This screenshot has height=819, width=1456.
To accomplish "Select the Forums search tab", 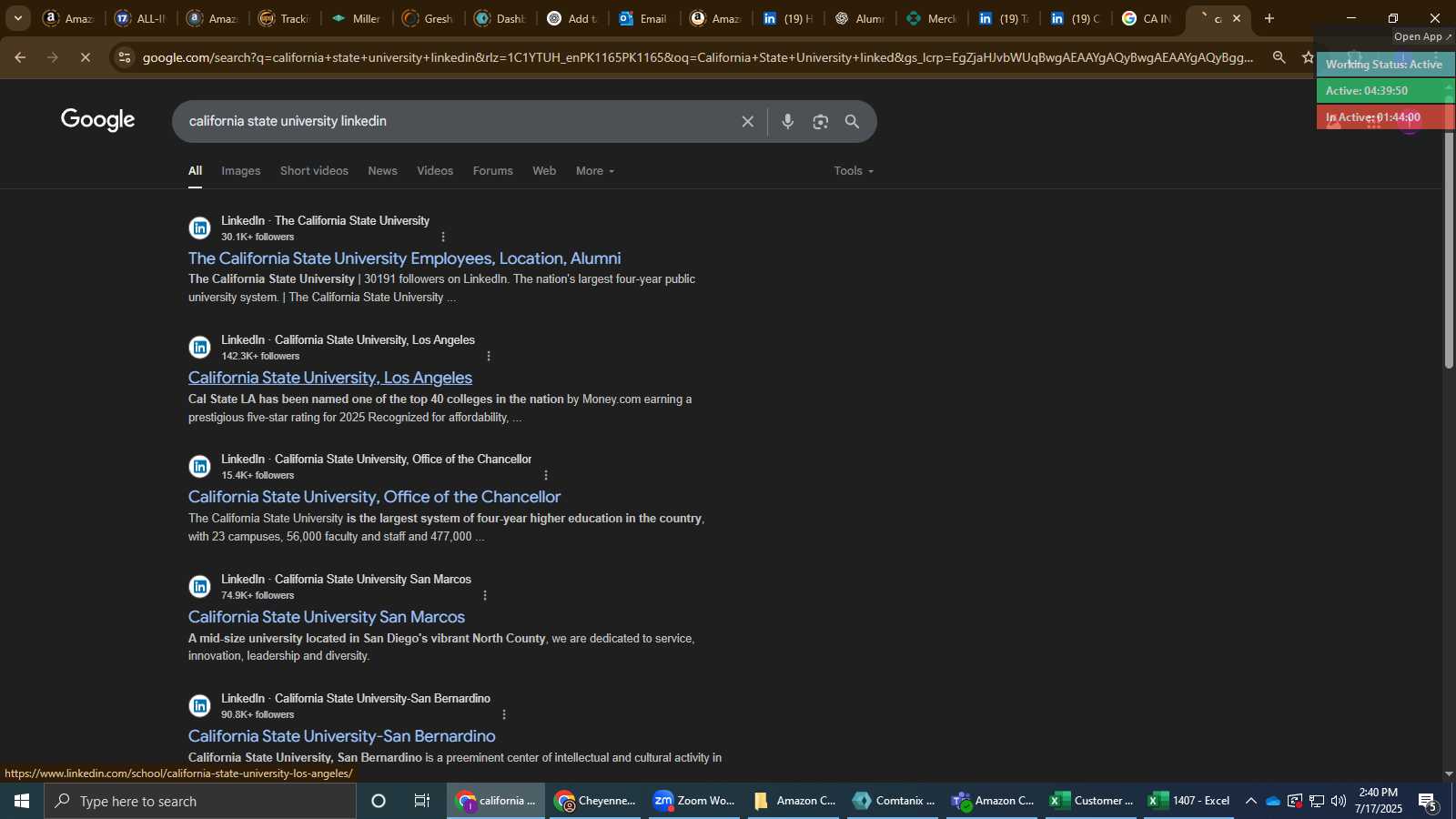I will tap(492, 171).
